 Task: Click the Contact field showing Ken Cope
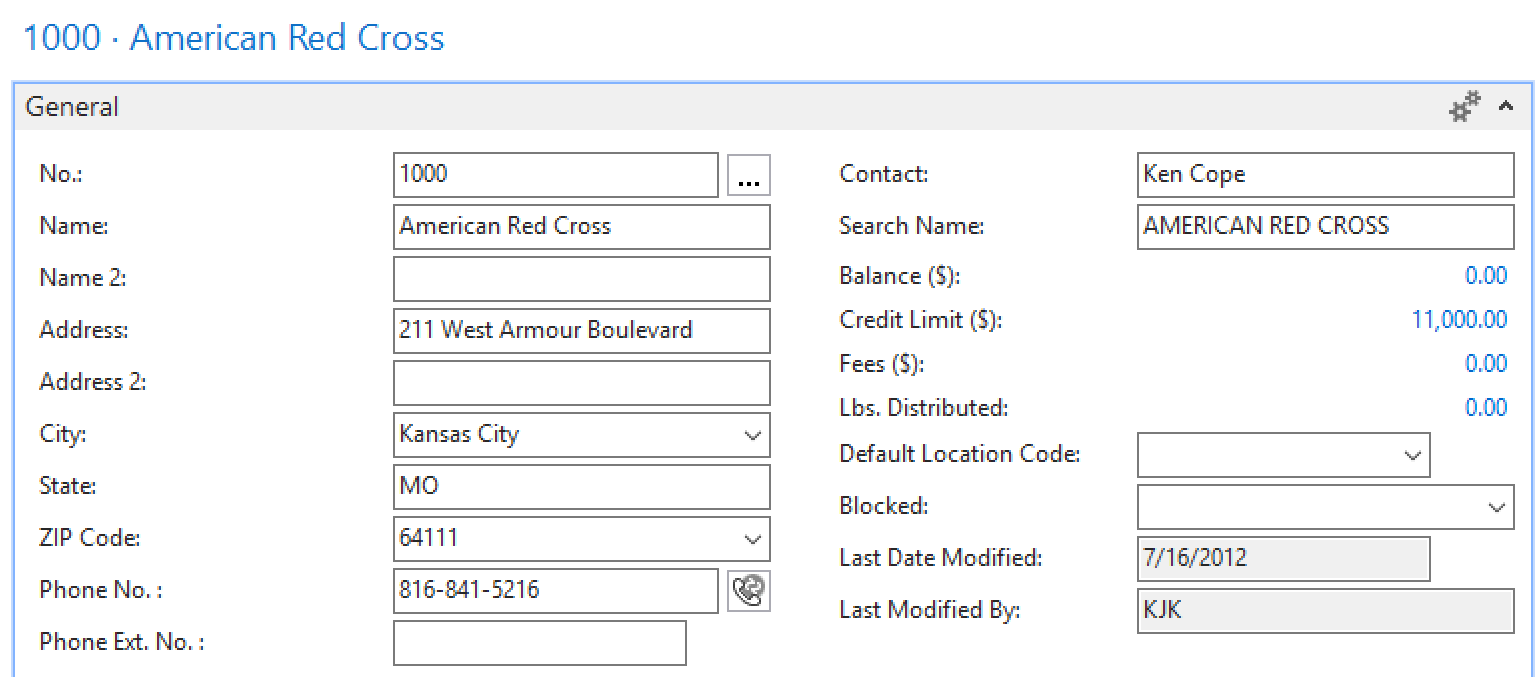(x=1325, y=175)
